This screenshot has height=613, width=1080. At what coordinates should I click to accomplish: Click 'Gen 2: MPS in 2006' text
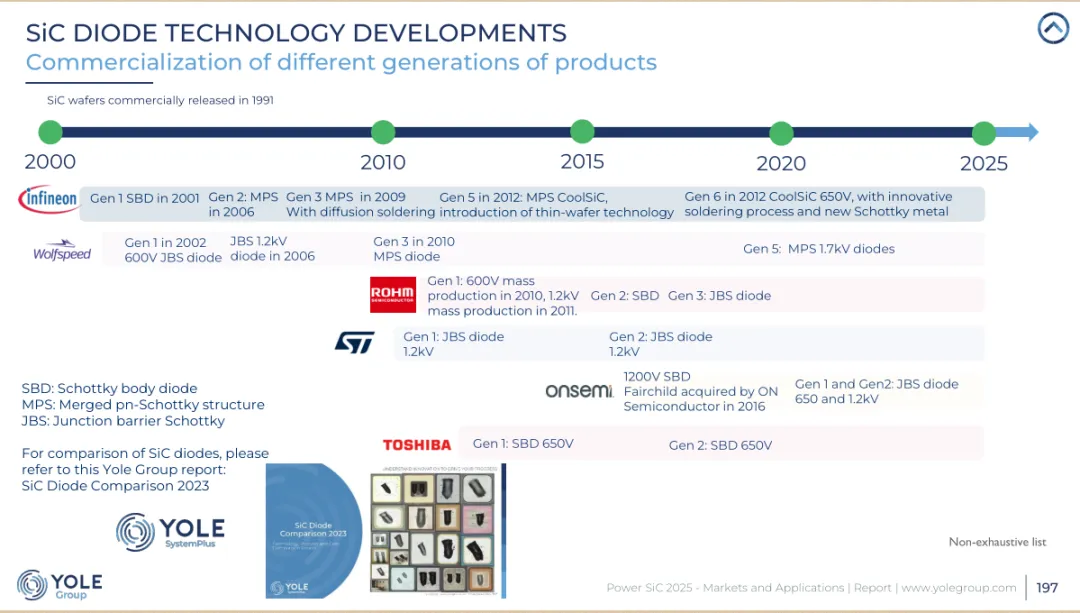pyautogui.click(x=243, y=205)
